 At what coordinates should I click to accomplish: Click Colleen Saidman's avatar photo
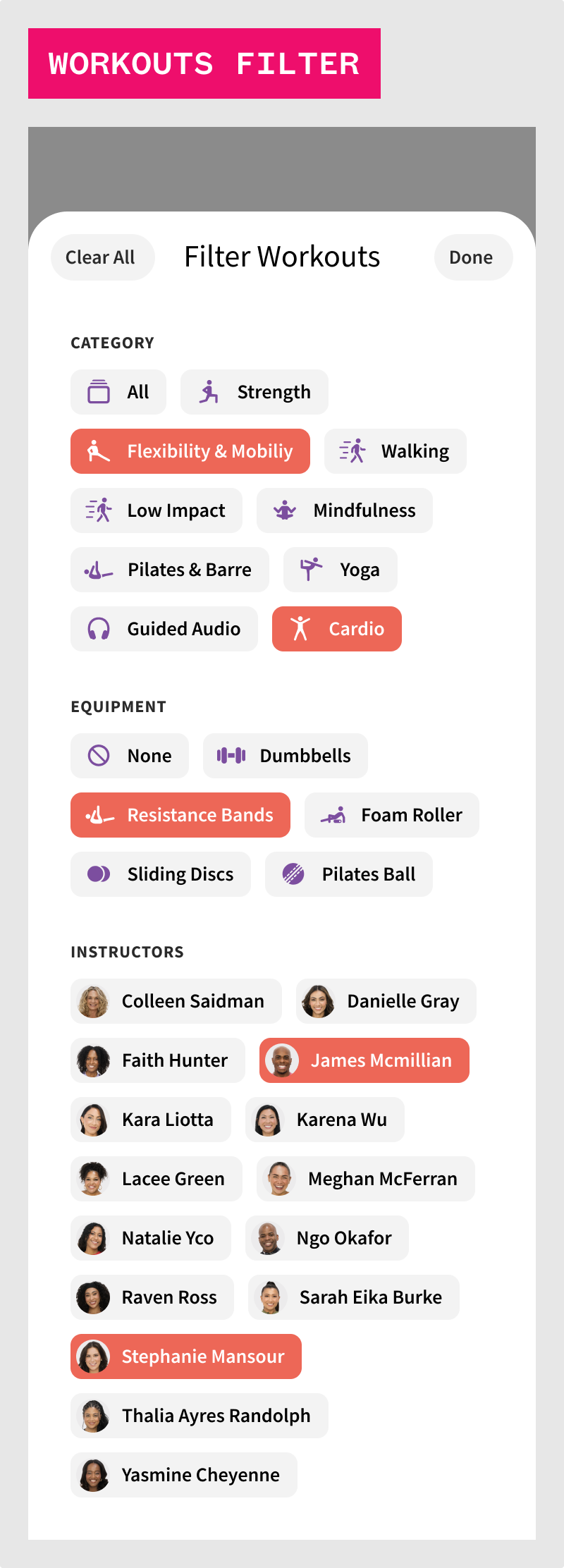[93, 1001]
